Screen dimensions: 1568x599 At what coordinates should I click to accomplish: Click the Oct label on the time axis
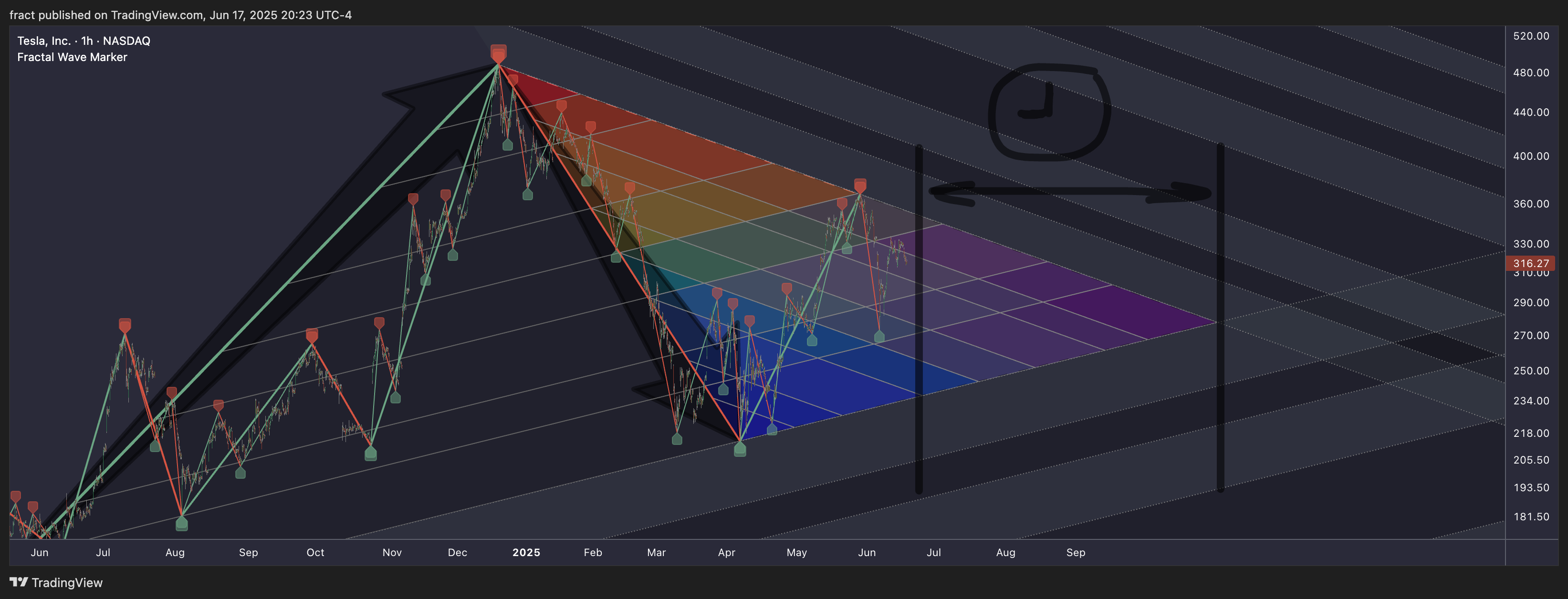click(315, 552)
